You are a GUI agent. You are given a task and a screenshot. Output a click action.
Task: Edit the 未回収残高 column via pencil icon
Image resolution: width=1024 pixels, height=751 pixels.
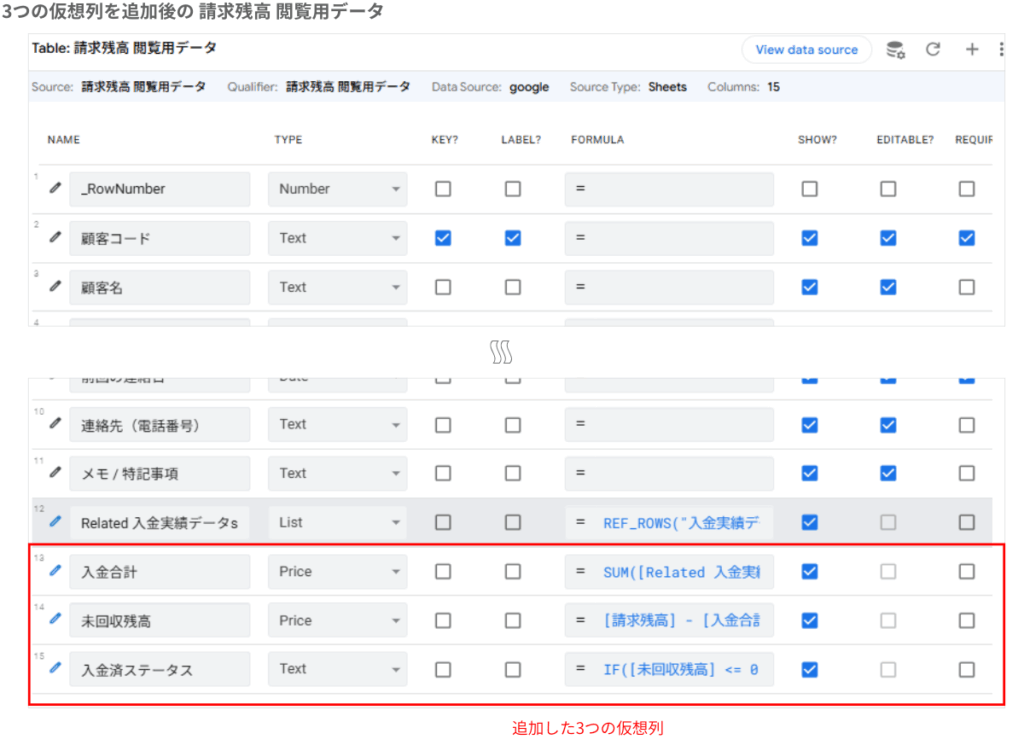tap(53, 620)
